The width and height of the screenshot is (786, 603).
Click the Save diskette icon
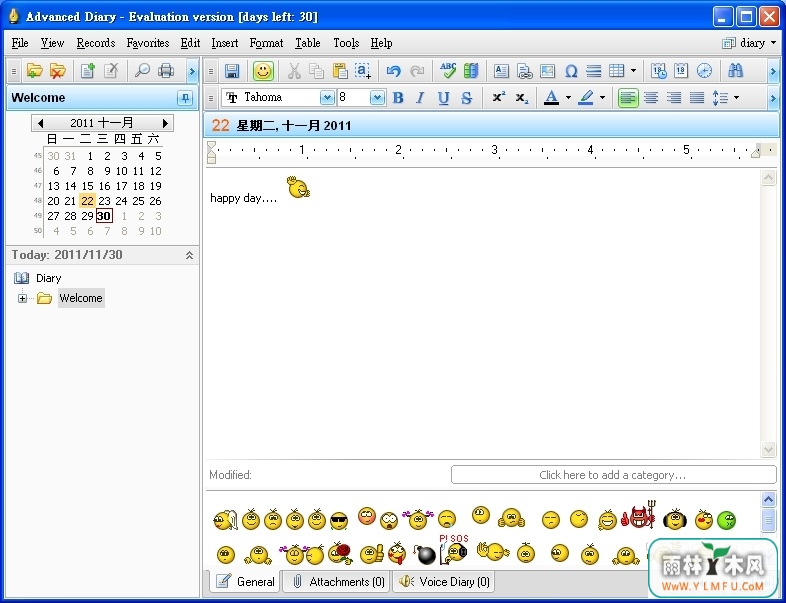click(x=232, y=71)
